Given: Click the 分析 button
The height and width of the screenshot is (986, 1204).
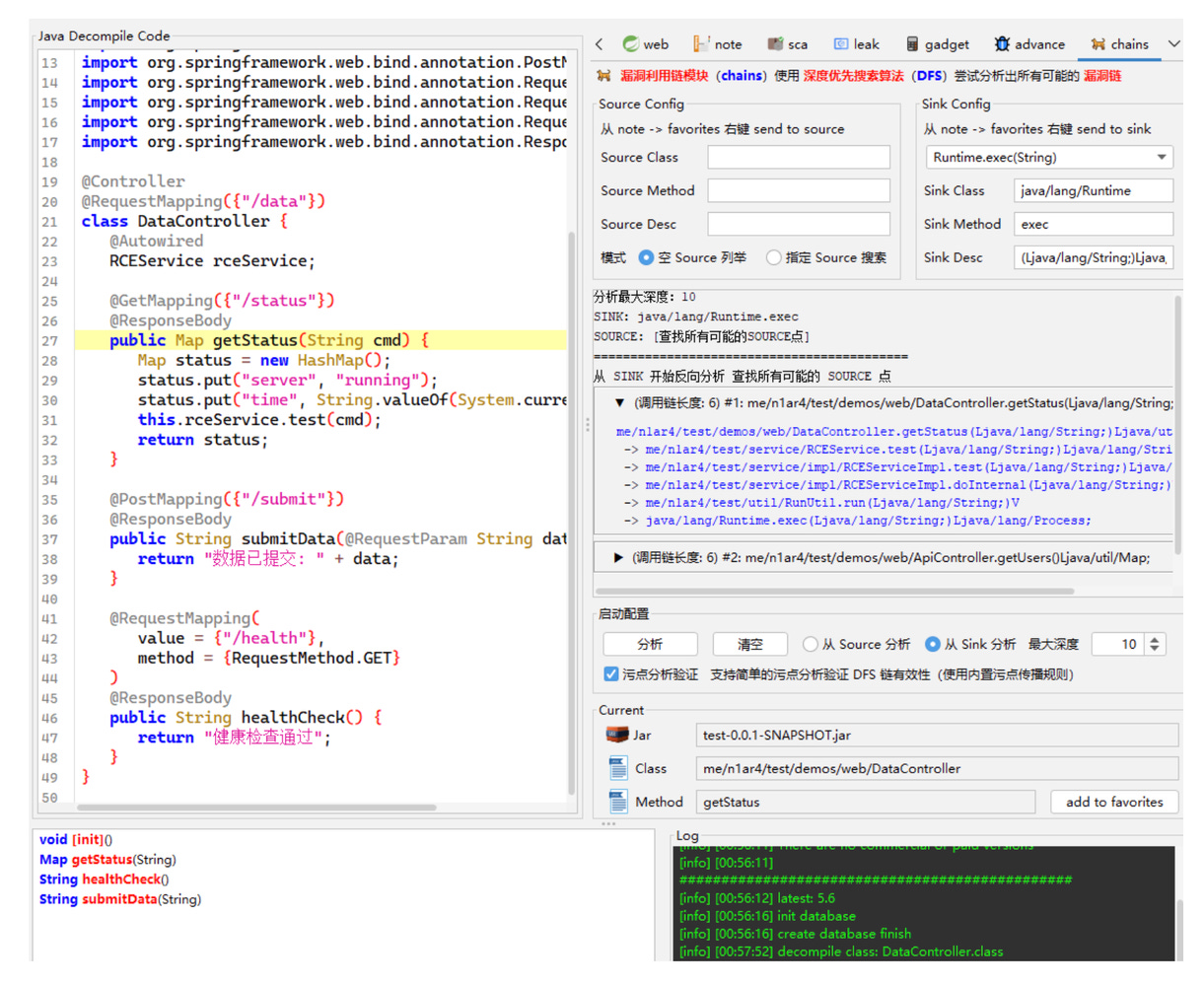Looking at the screenshot, I should [650, 644].
